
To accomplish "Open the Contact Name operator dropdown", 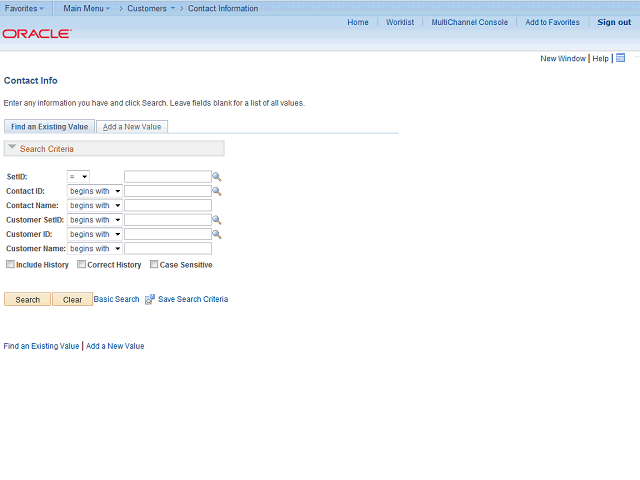I will click(x=95, y=205).
